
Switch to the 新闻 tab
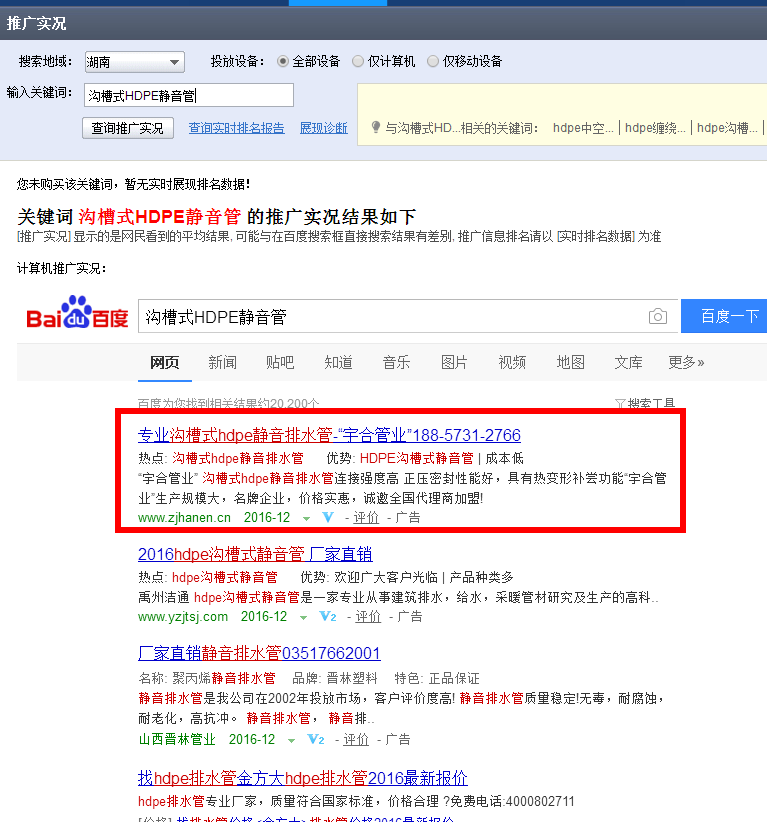coord(222,362)
